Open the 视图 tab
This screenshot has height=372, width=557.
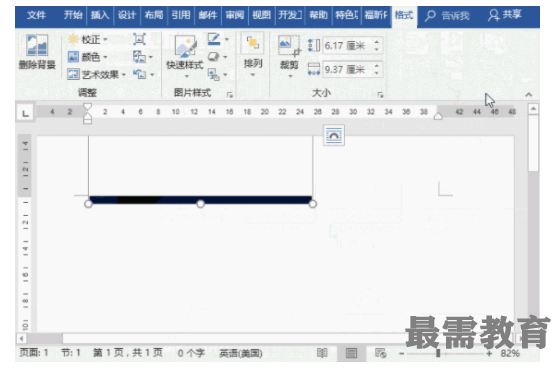pos(261,15)
